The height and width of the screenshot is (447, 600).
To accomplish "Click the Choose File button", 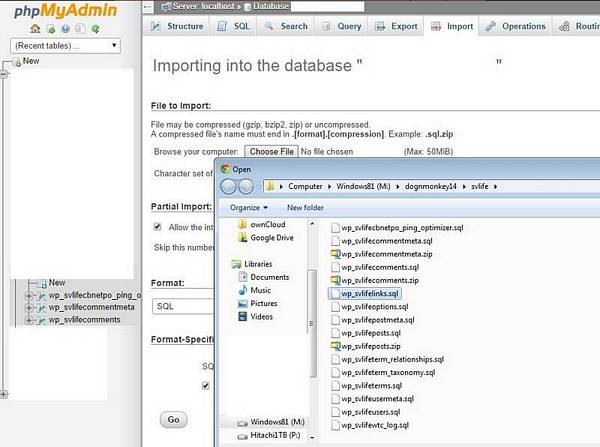I will pyautogui.click(x=272, y=151).
